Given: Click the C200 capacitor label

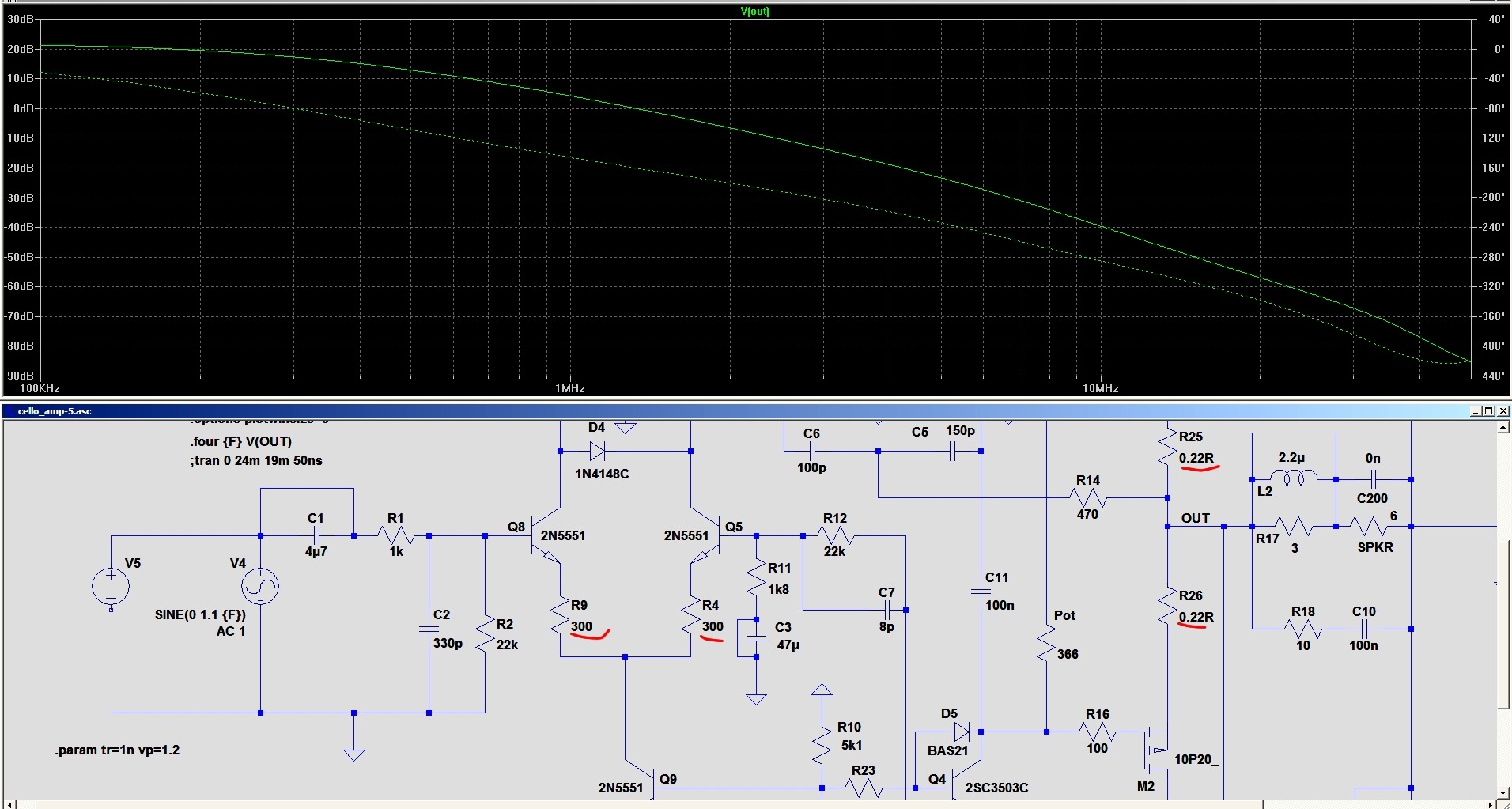Looking at the screenshot, I should tap(1372, 498).
